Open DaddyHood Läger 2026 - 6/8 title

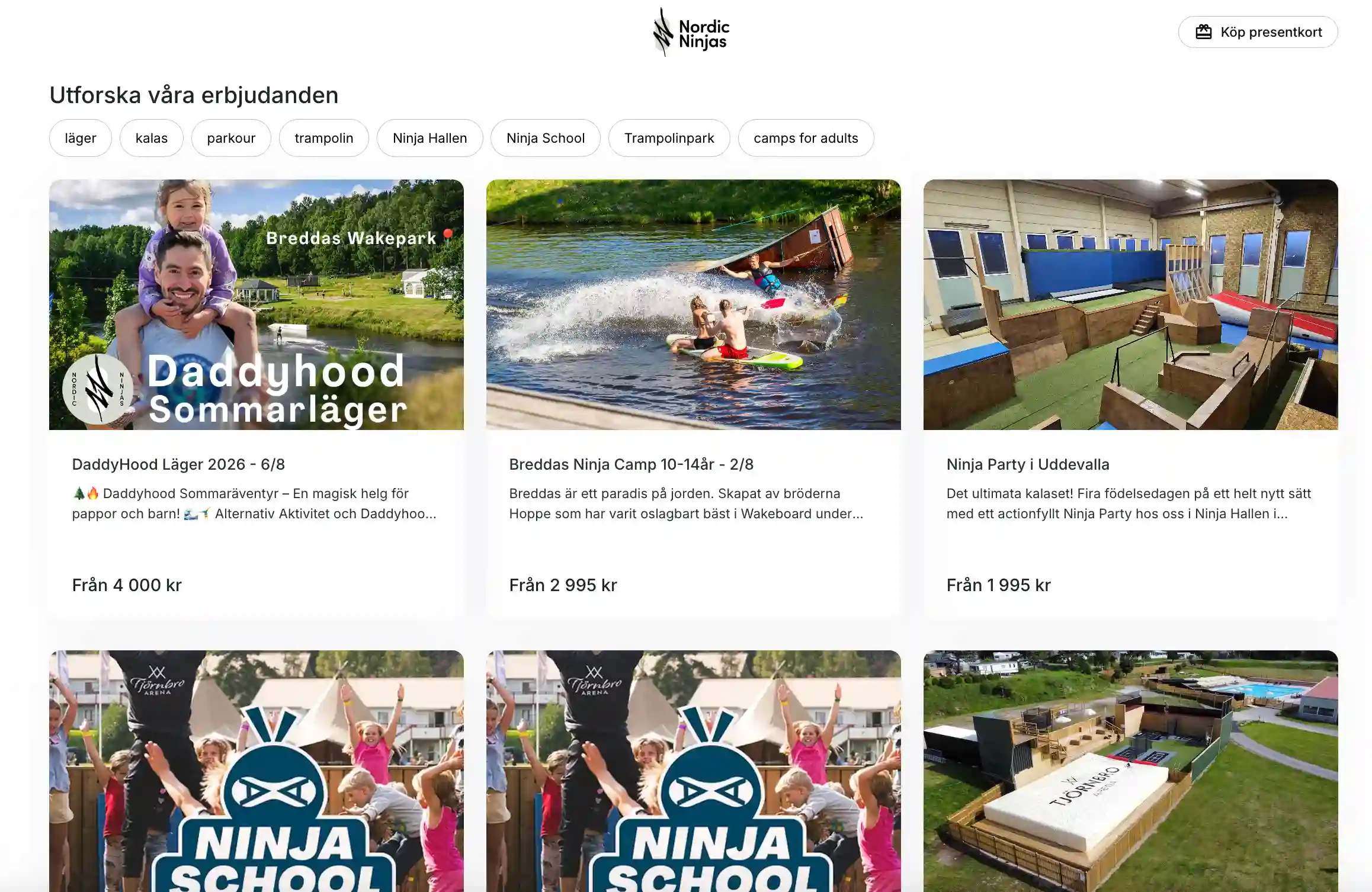(x=178, y=464)
